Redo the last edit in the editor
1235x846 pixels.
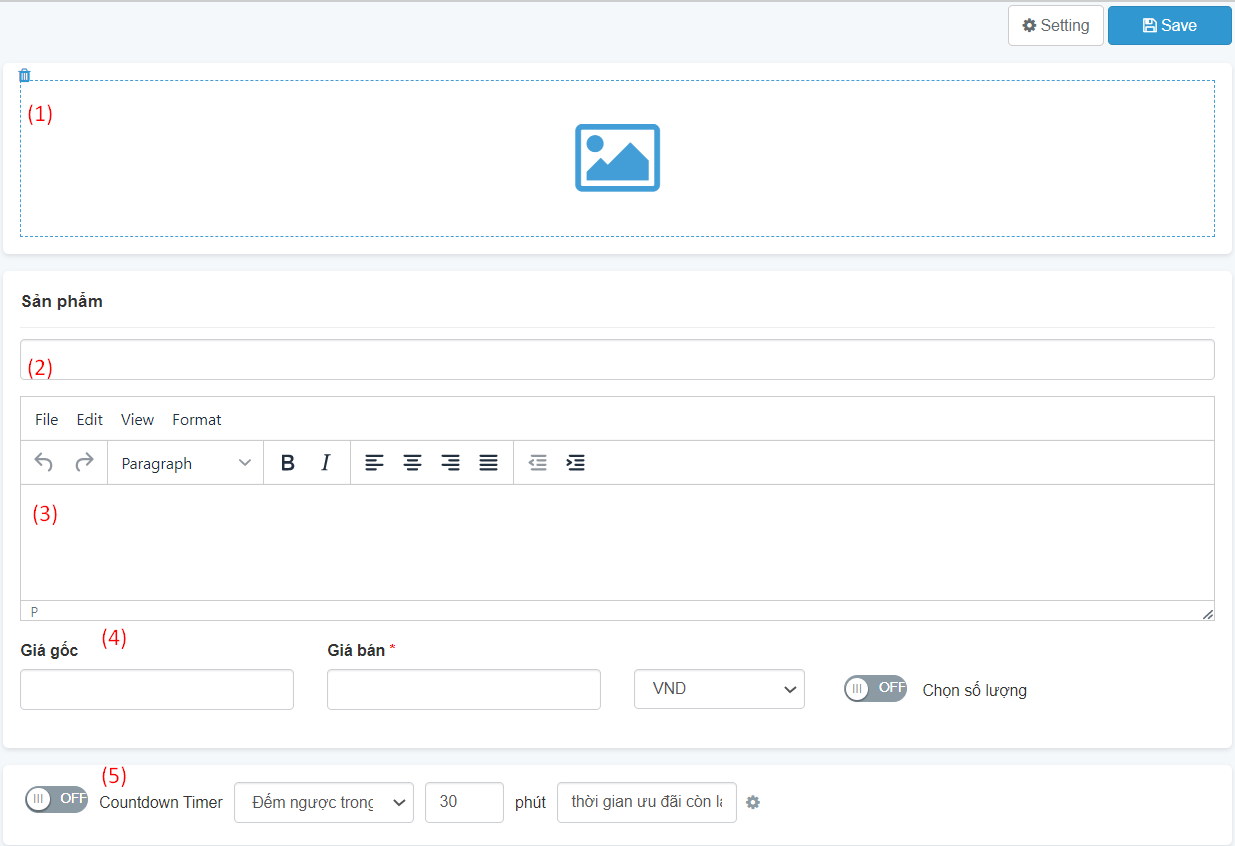pyautogui.click(x=85, y=463)
